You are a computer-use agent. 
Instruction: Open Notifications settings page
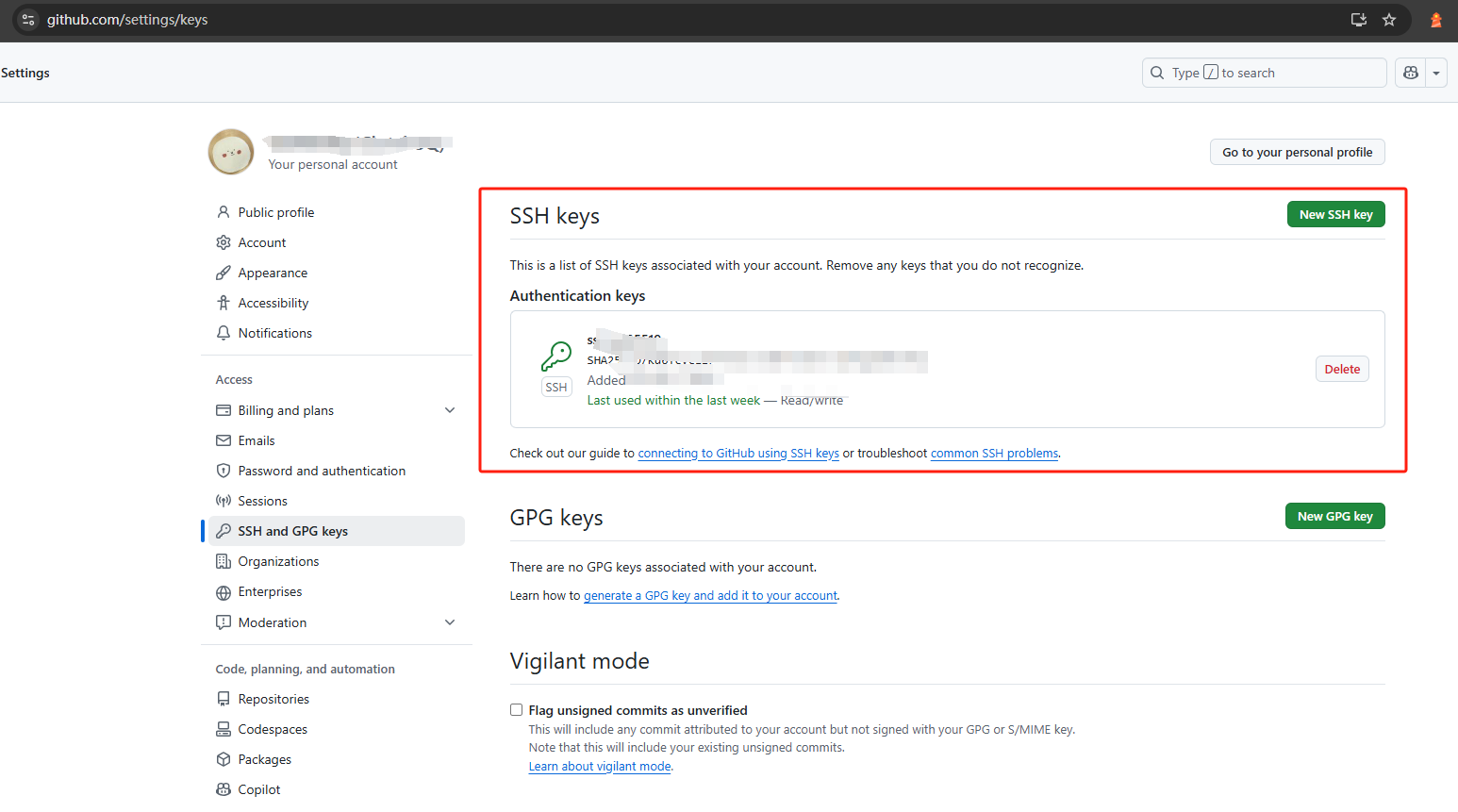[275, 333]
